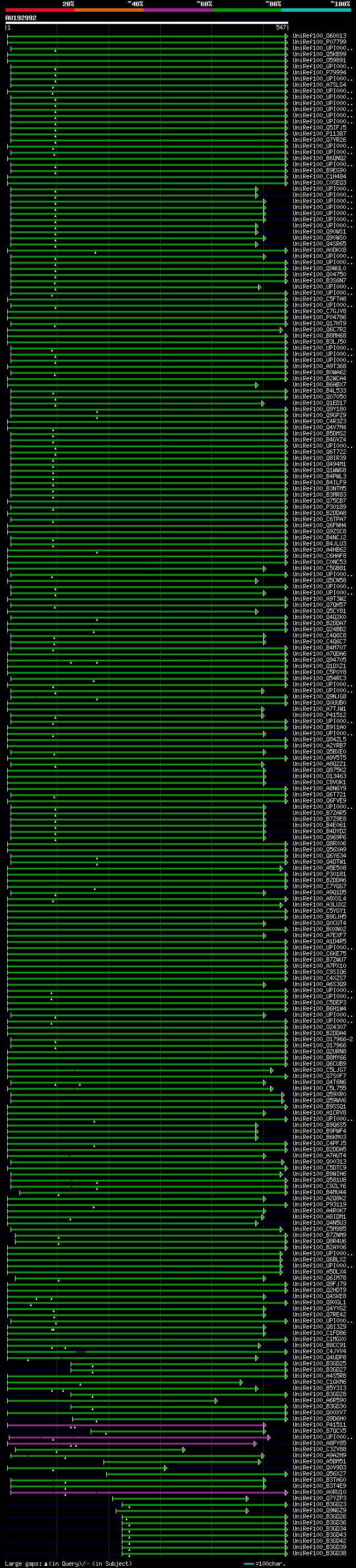Click the UniRef100_Q7RE42 label

coord(319,1314)
